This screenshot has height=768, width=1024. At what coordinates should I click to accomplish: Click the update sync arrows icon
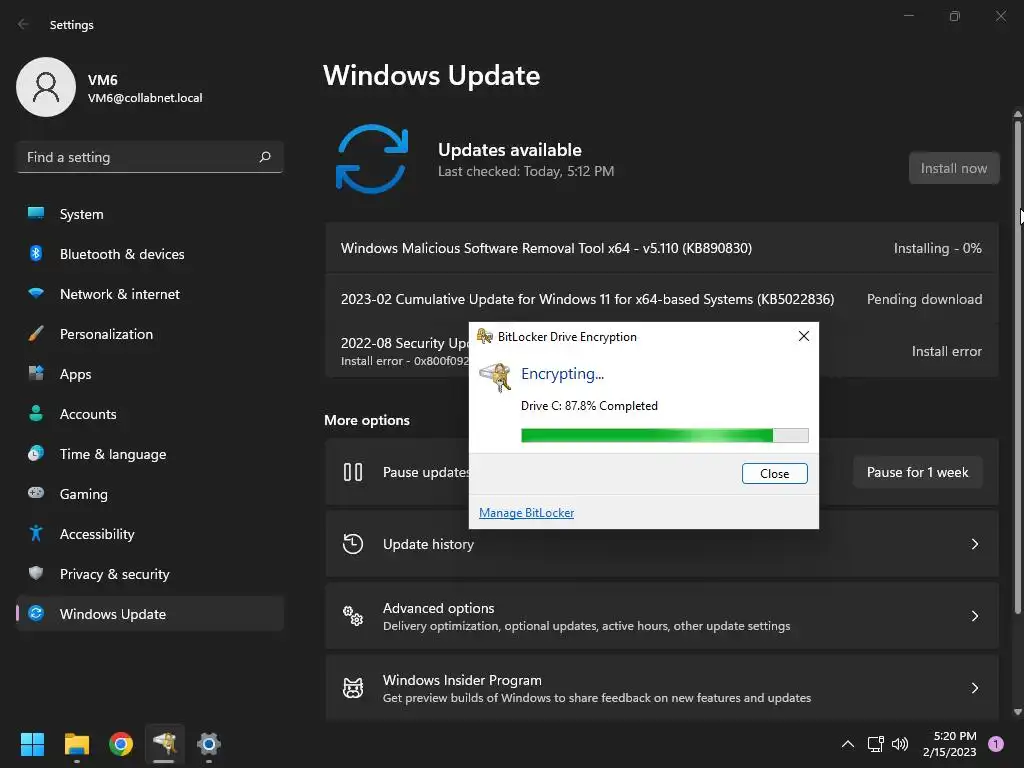(x=372, y=159)
